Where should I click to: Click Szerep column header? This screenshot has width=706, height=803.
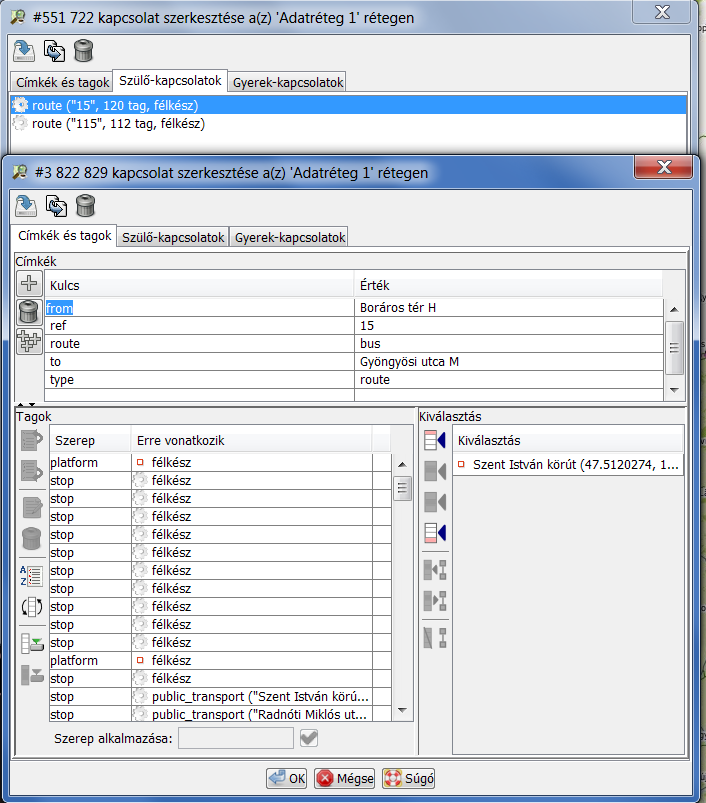click(x=90, y=440)
